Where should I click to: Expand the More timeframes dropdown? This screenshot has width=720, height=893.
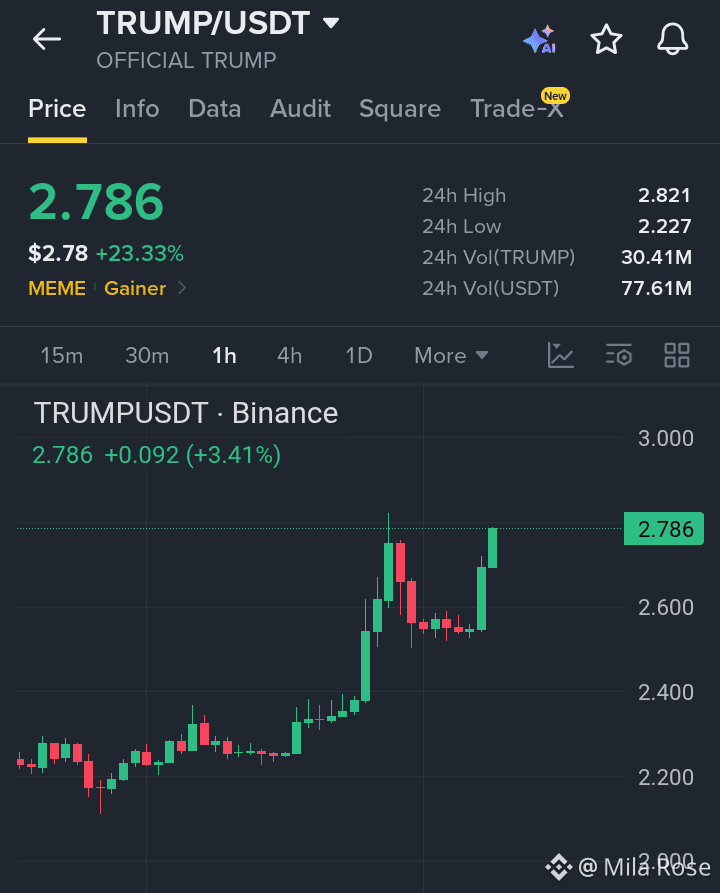[451, 355]
